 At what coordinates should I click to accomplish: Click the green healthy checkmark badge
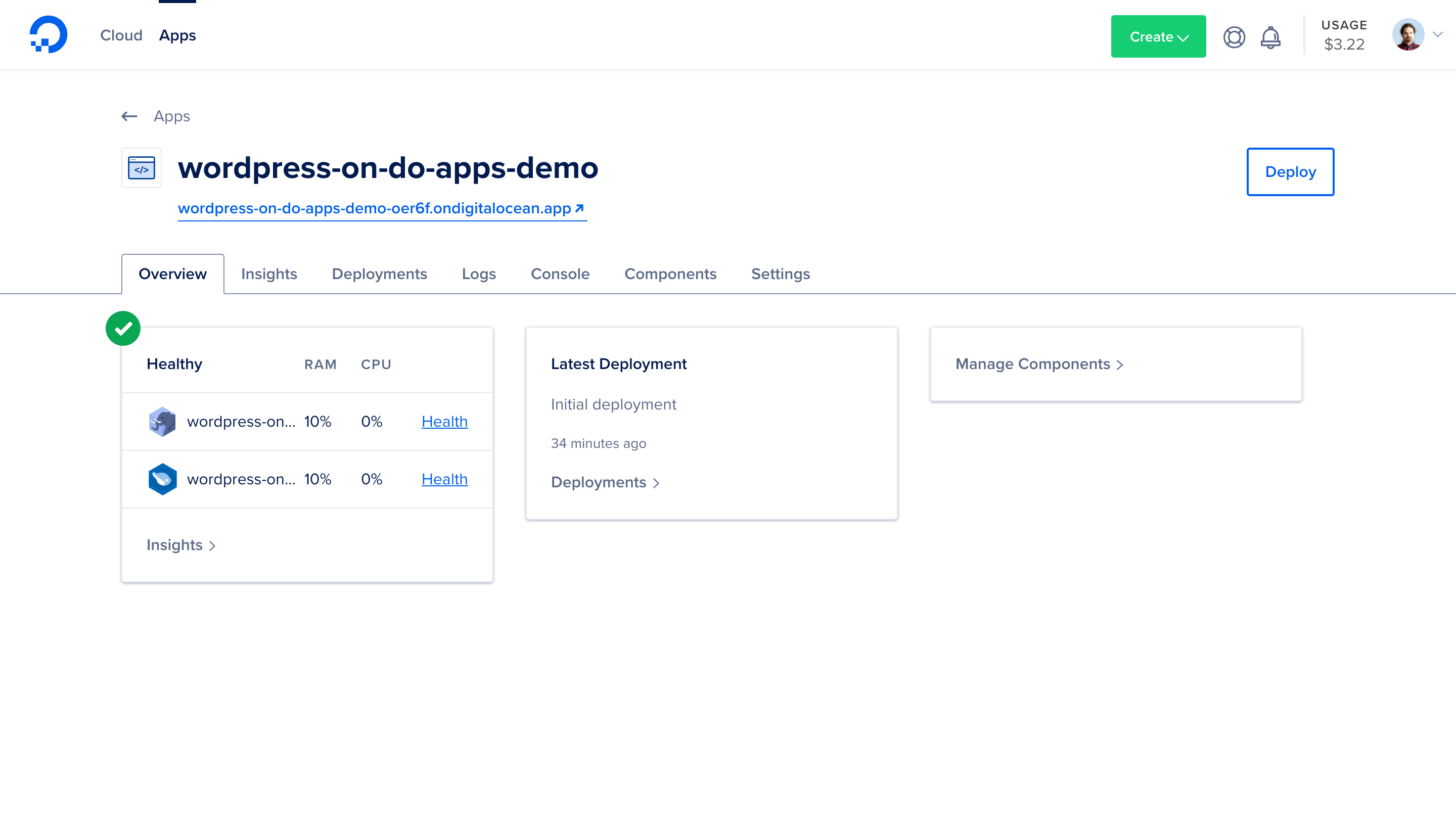123,329
